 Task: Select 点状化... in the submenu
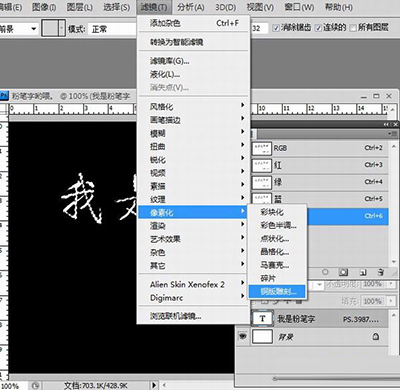point(277,239)
